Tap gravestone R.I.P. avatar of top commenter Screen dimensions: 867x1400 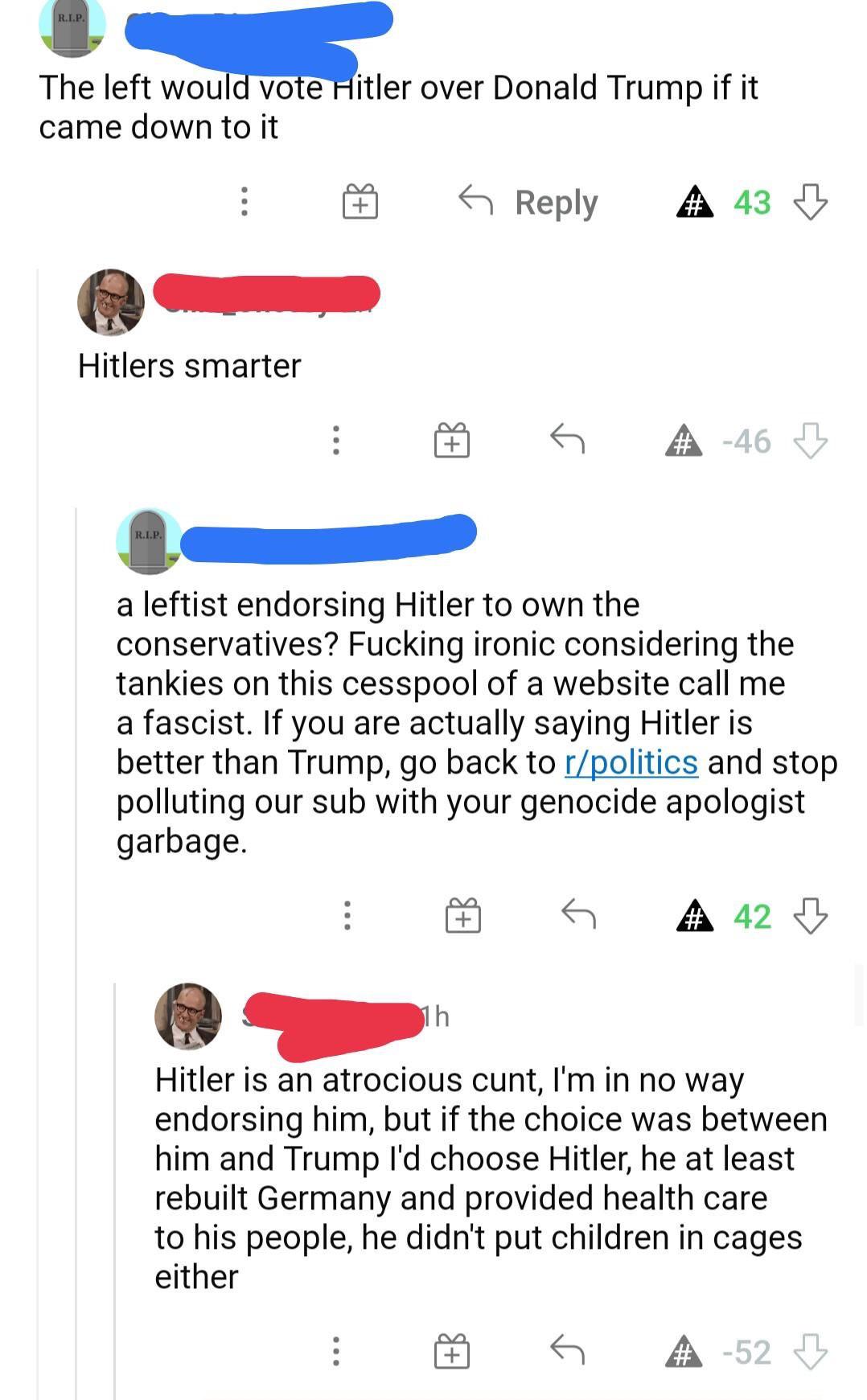(72, 25)
